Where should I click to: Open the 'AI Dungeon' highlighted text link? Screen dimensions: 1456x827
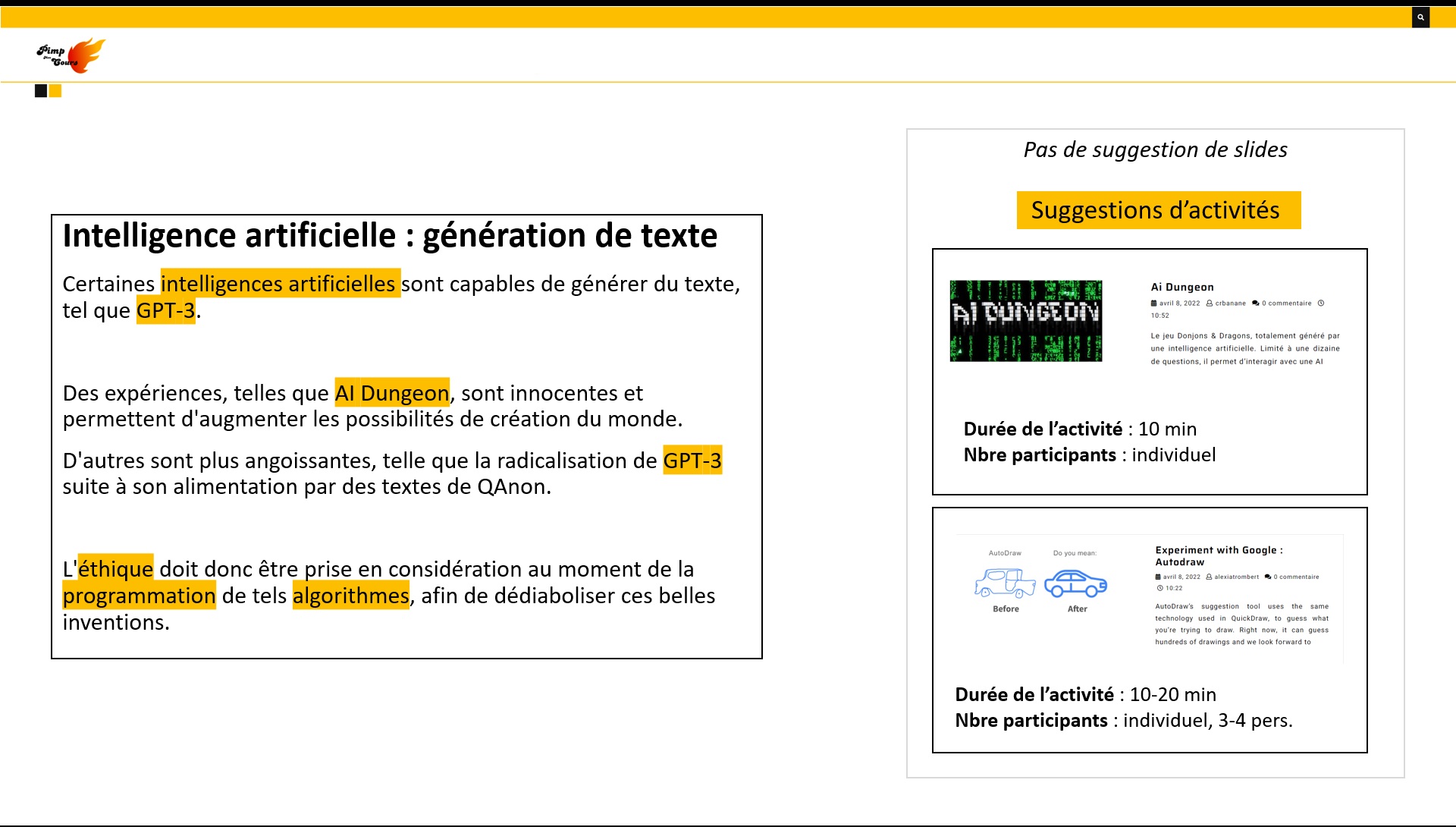click(392, 393)
